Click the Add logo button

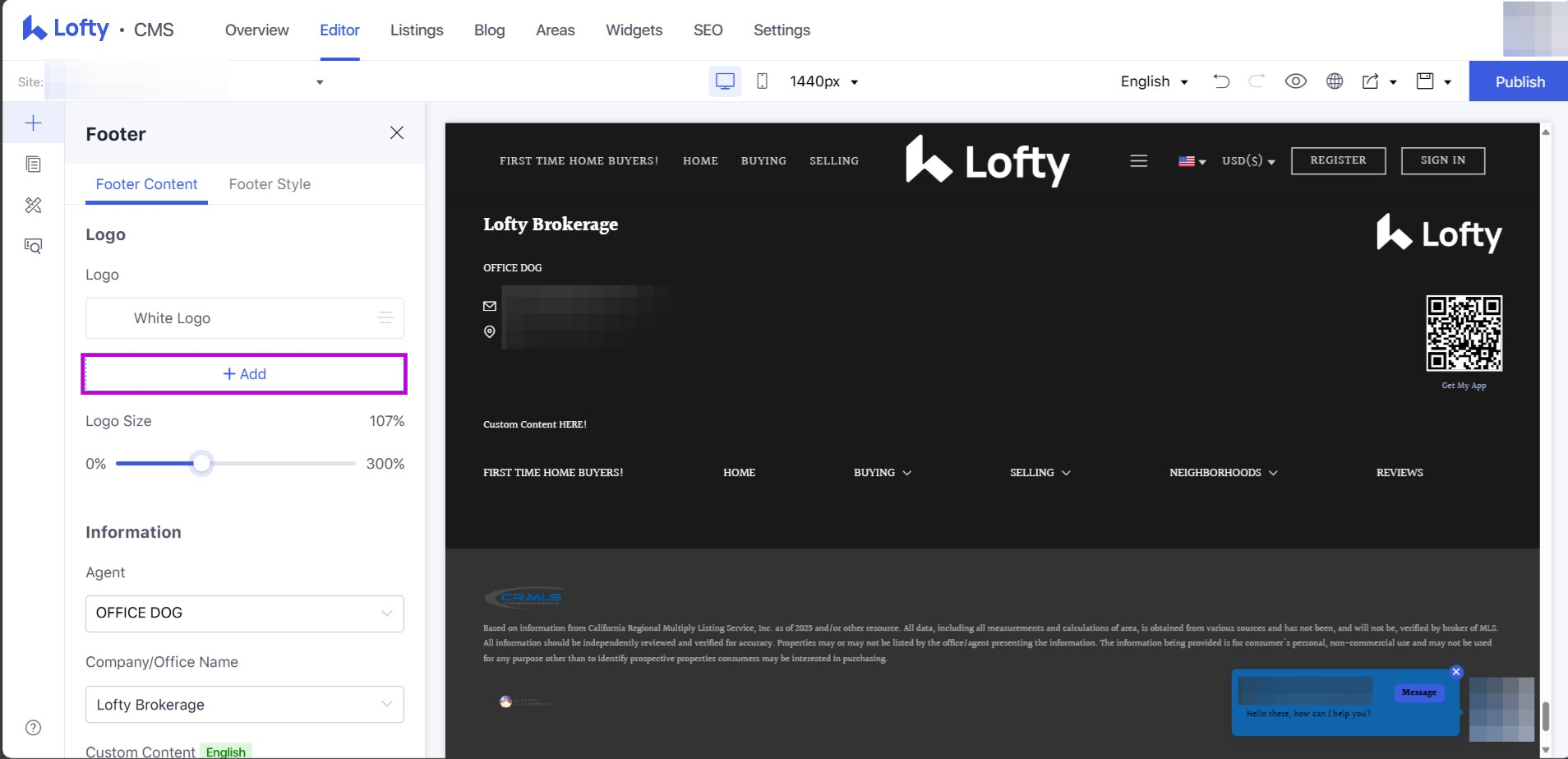pyautogui.click(x=244, y=374)
